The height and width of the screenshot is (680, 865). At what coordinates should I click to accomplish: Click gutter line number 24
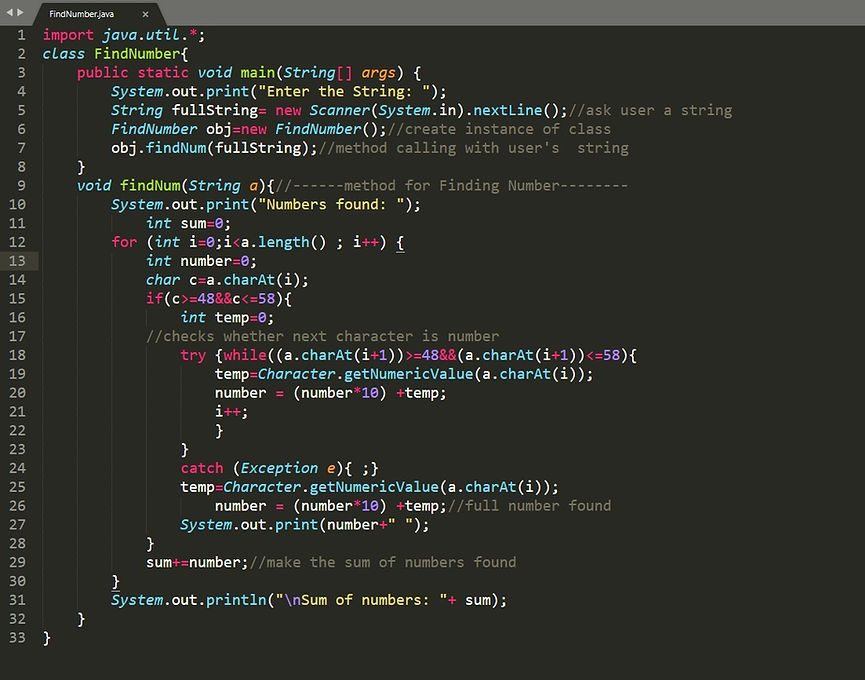click(17, 468)
